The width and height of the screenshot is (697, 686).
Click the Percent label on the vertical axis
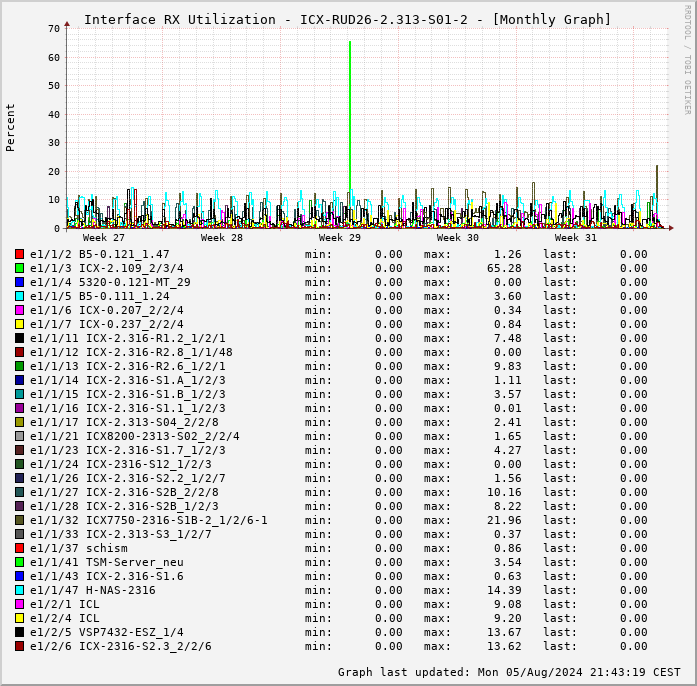[x=11, y=127]
